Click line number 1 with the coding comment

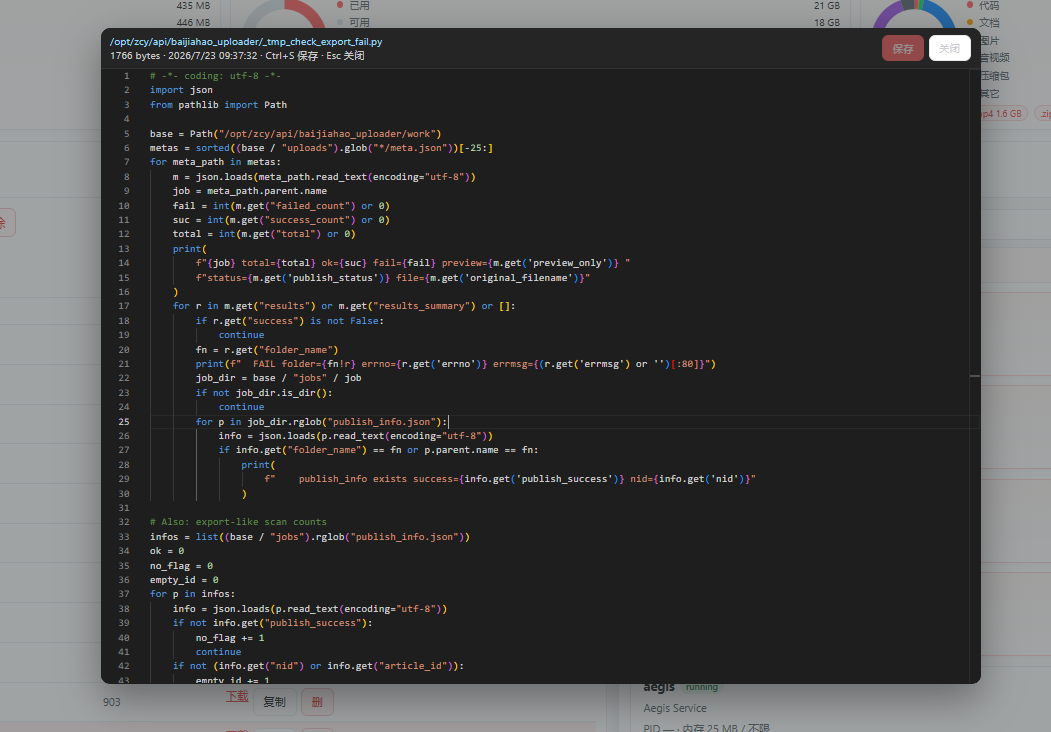point(127,76)
